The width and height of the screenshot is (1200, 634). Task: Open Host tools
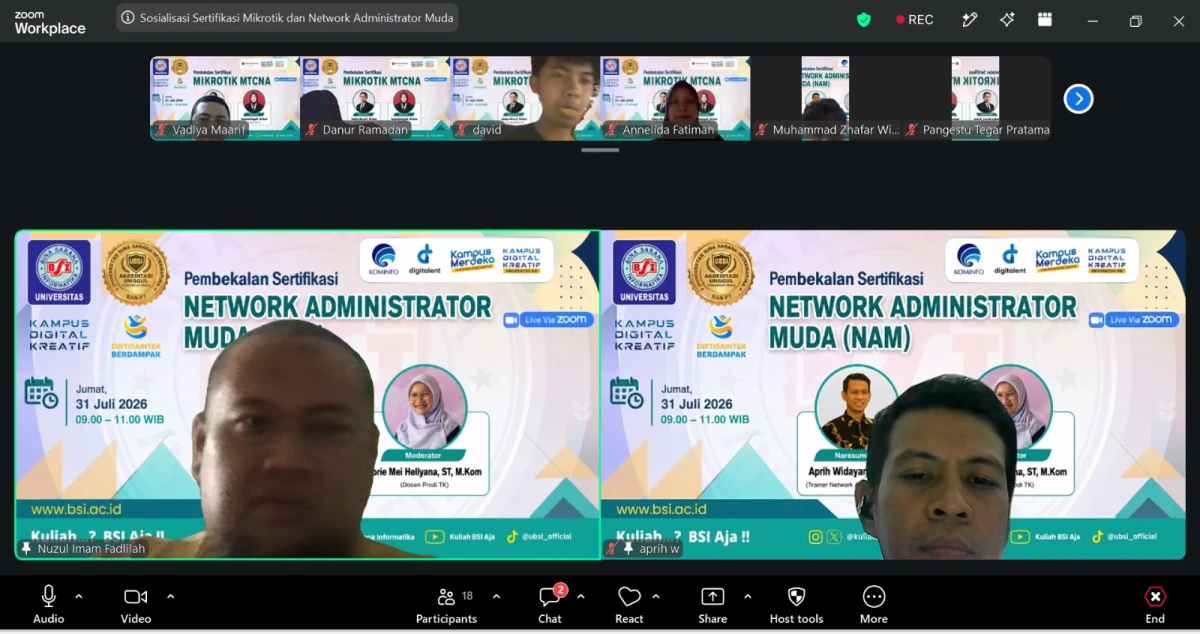click(796, 605)
